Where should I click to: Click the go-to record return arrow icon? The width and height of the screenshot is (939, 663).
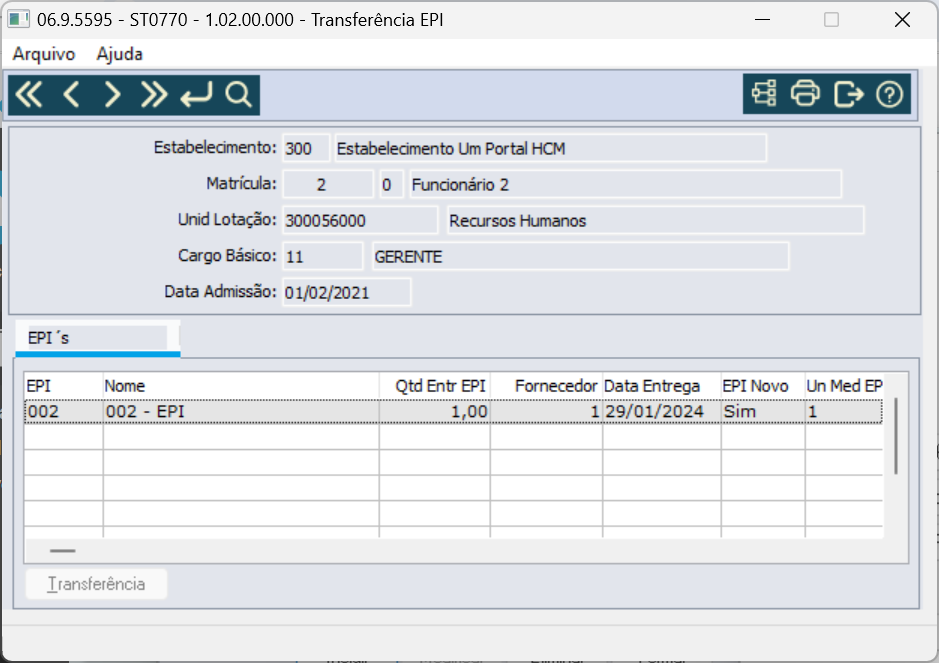pos(196,95)
